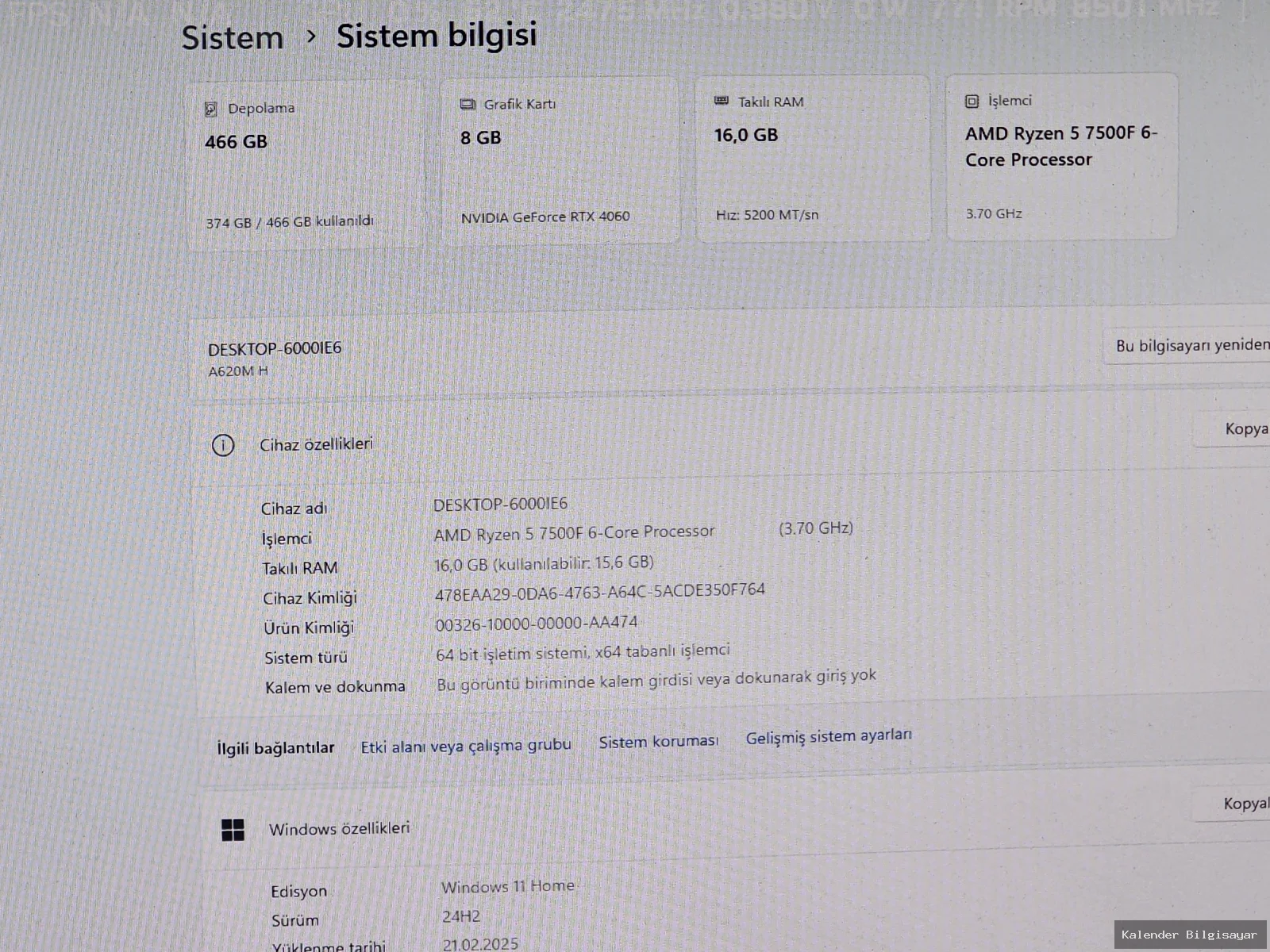Image resolution: width=1270 pixels, height=952 pixels.
Task: Click Bu bilgisayarı yeniden adlandır button
Action: coord(1187,346)
